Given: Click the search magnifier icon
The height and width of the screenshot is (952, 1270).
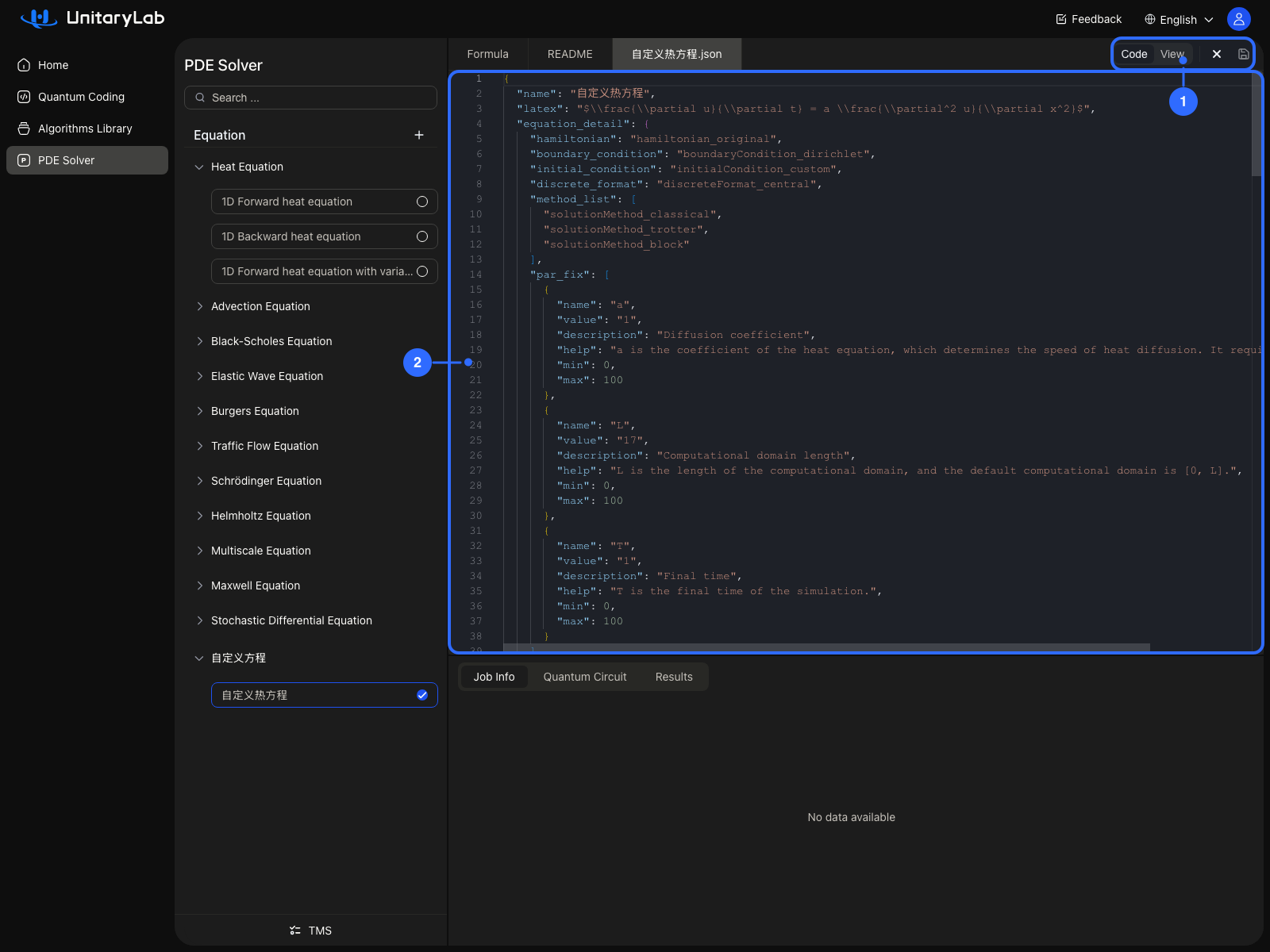Looking at the screenshot, I should [200, 98].
